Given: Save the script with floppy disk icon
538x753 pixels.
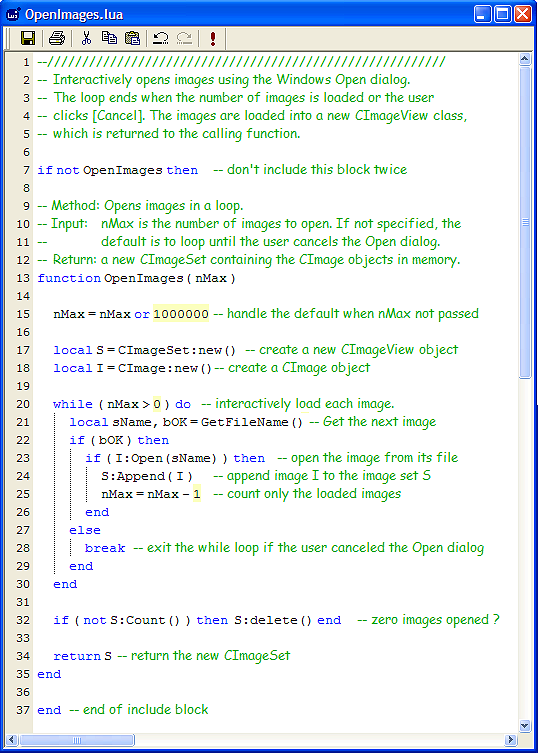Looking at the screenshot, I should tap(28, 38).
